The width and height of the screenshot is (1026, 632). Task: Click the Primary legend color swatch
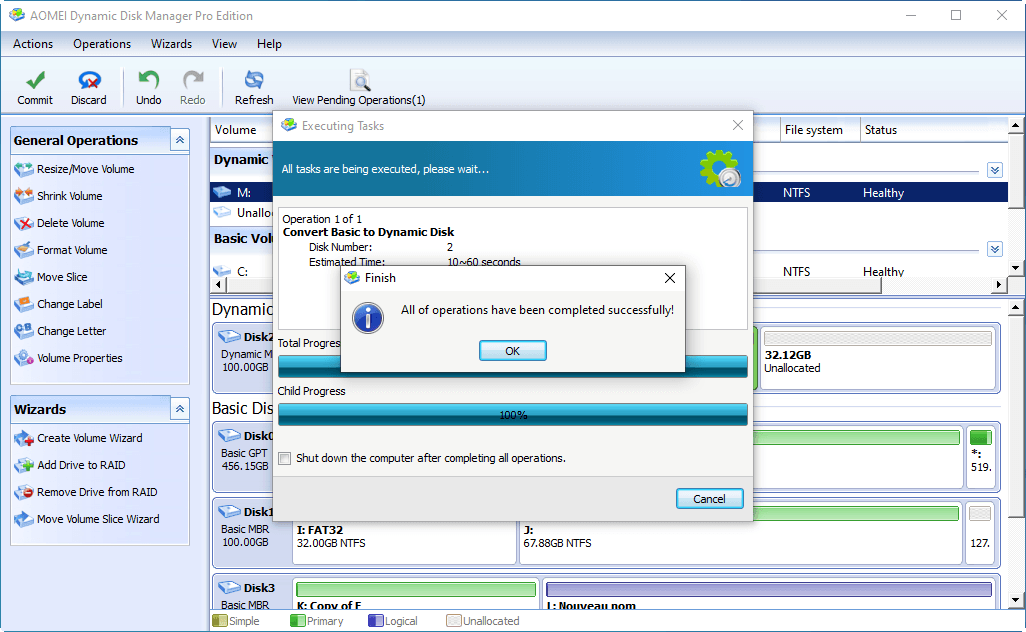coord(297,620)
